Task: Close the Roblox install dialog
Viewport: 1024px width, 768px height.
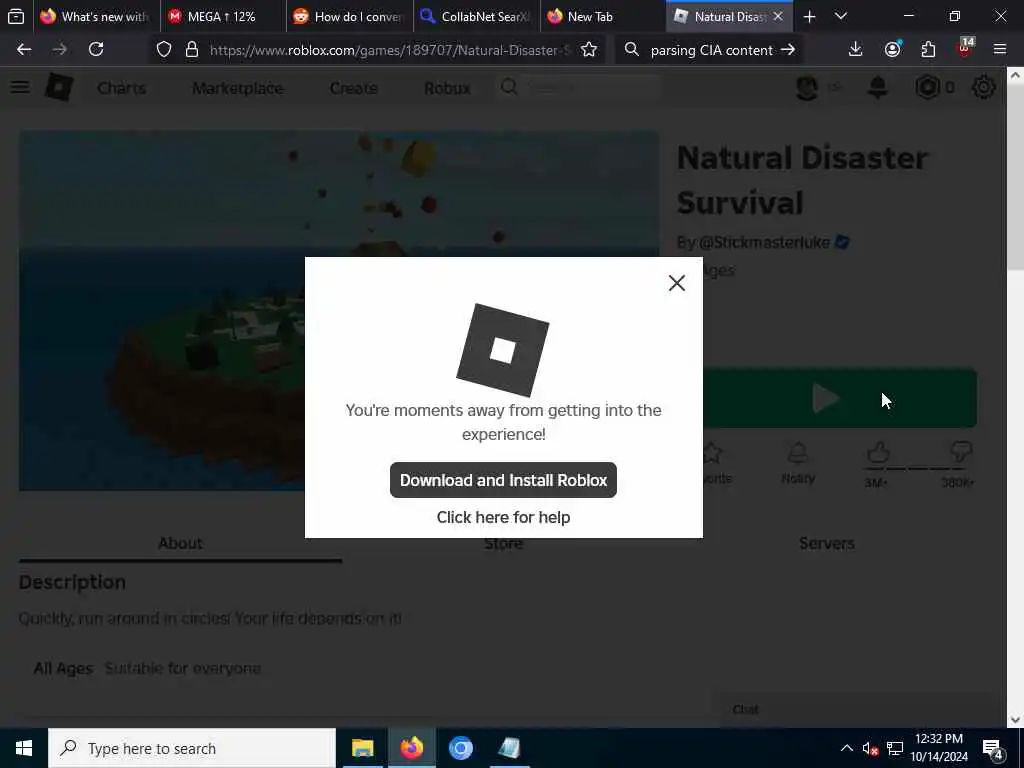Action: 677,283
